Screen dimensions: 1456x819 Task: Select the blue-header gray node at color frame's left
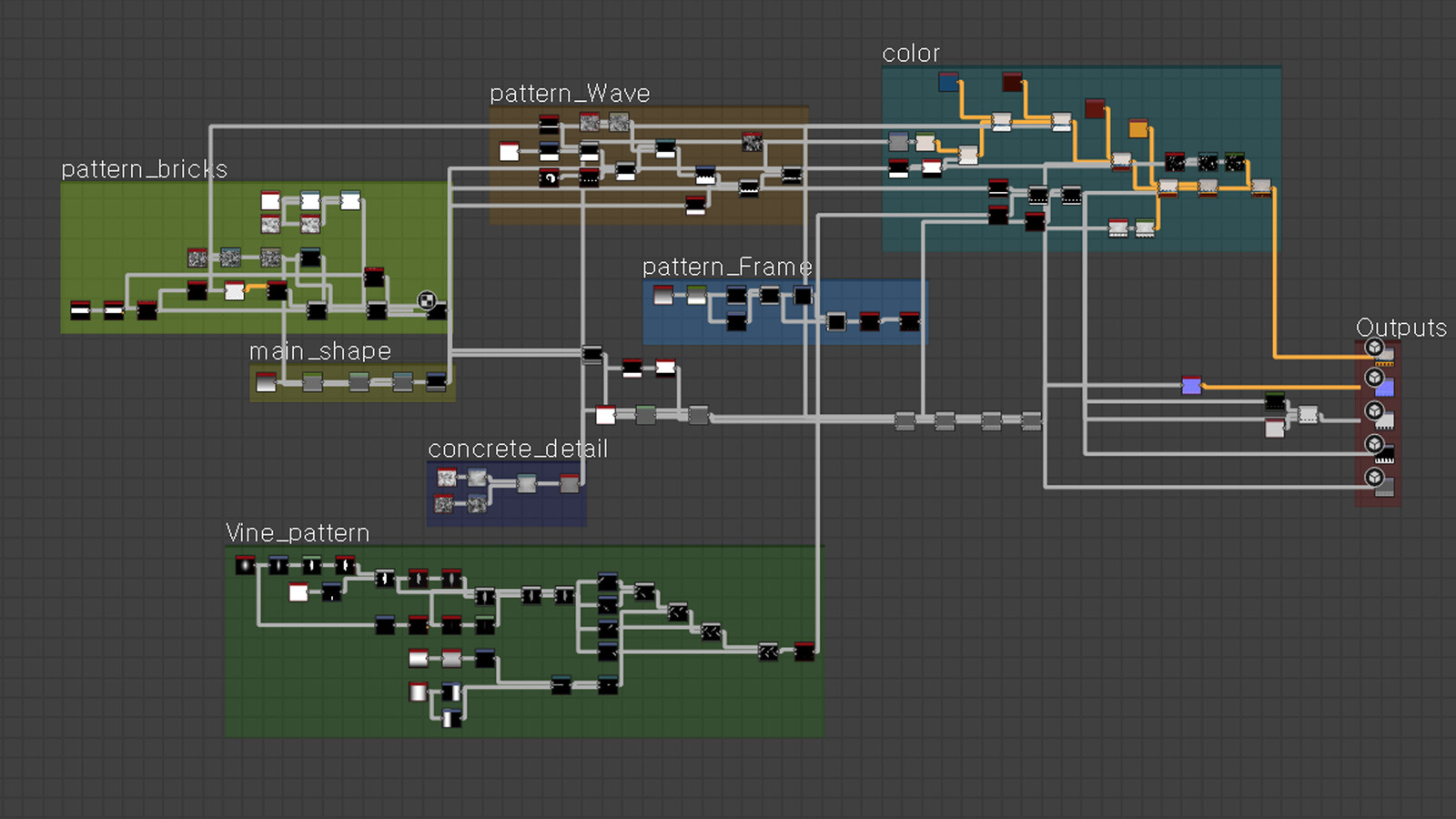tap(898, 141)
